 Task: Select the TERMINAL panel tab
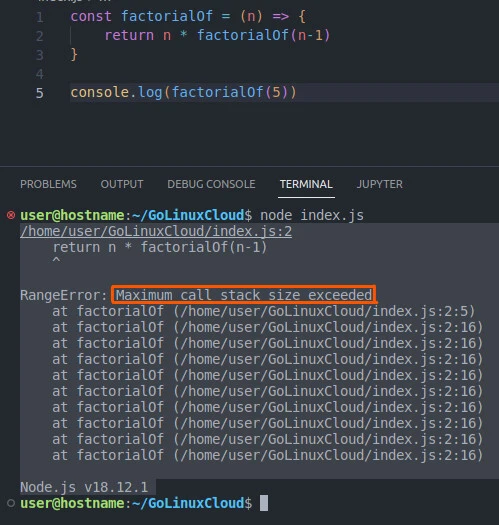pyautogui.click(x=306, y=184)
